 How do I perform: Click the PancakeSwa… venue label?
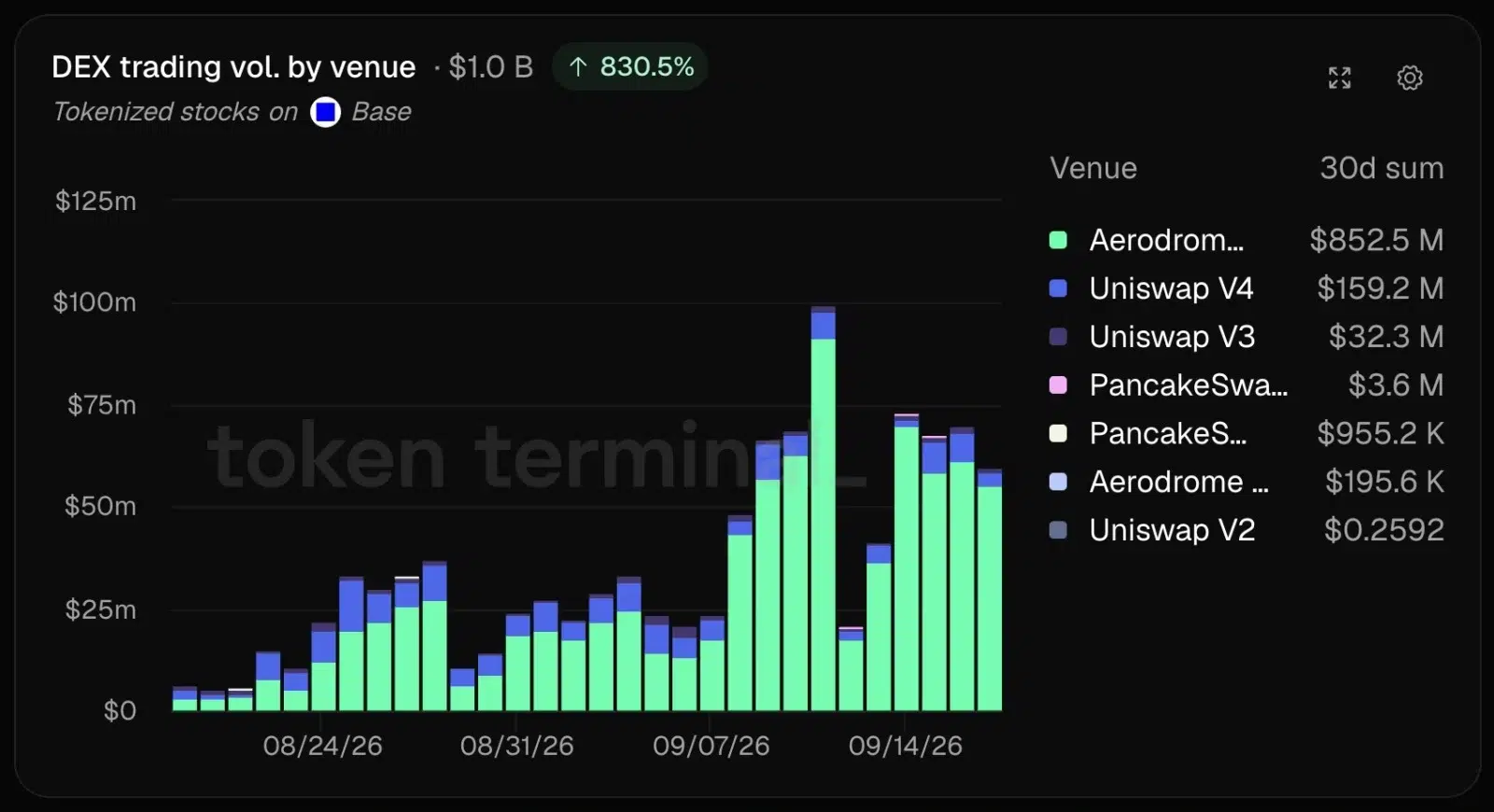(x=1189, y=385)
